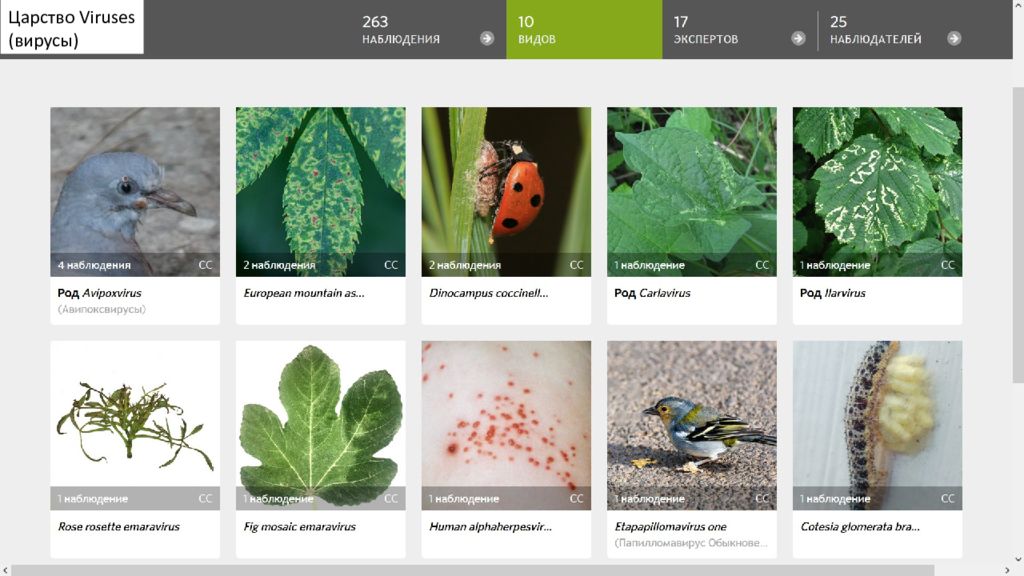1024x576 pixels.
Task: Click the vertical scrollbar on the right
Action: [1017, 235]
